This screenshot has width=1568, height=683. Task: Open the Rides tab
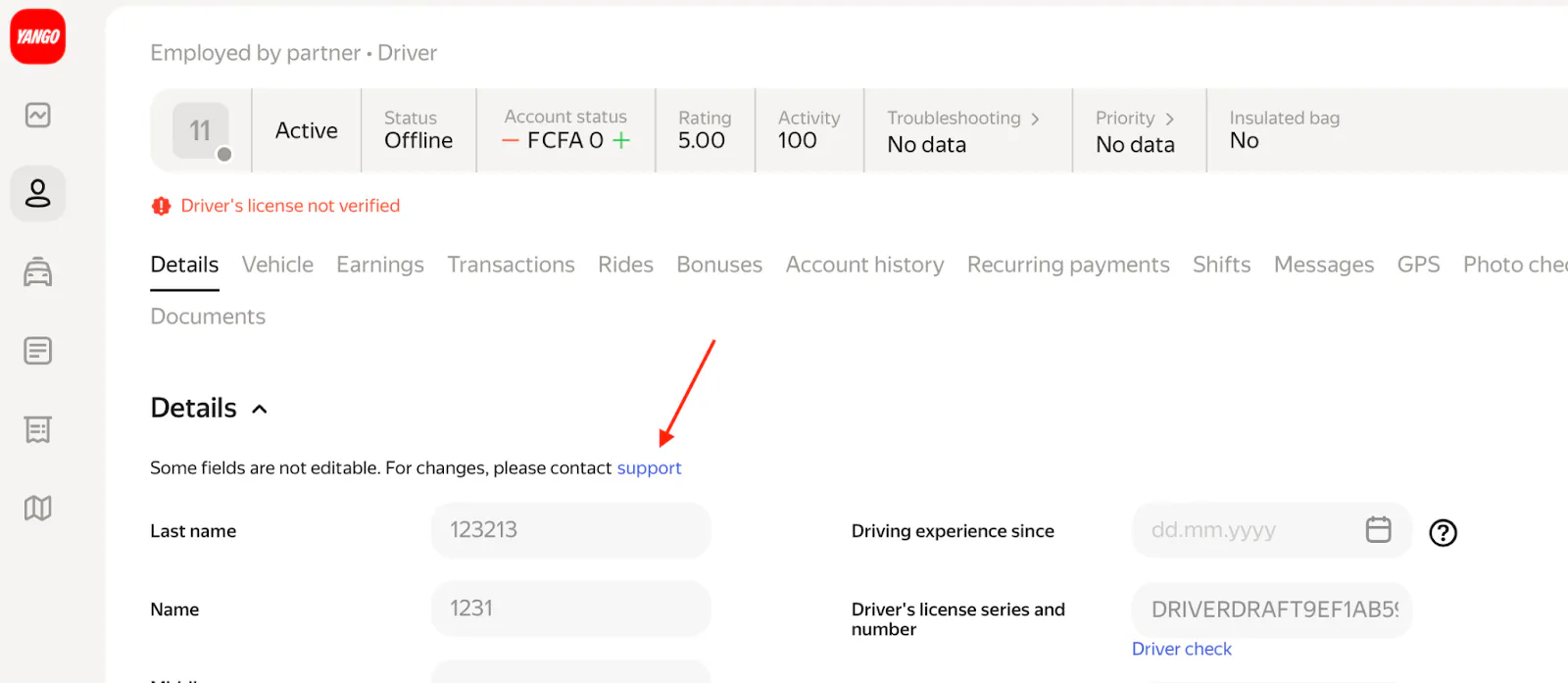[x=625, y=265]
